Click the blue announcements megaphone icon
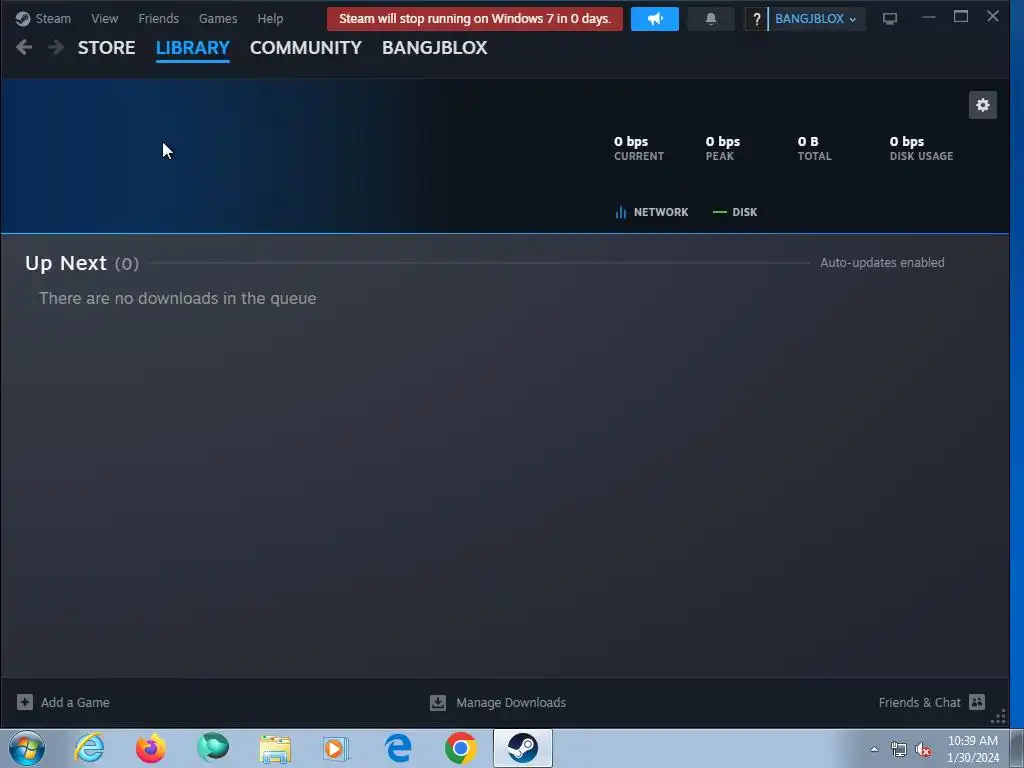Screen dimensions: 1024x768 [x=654, y=19]
